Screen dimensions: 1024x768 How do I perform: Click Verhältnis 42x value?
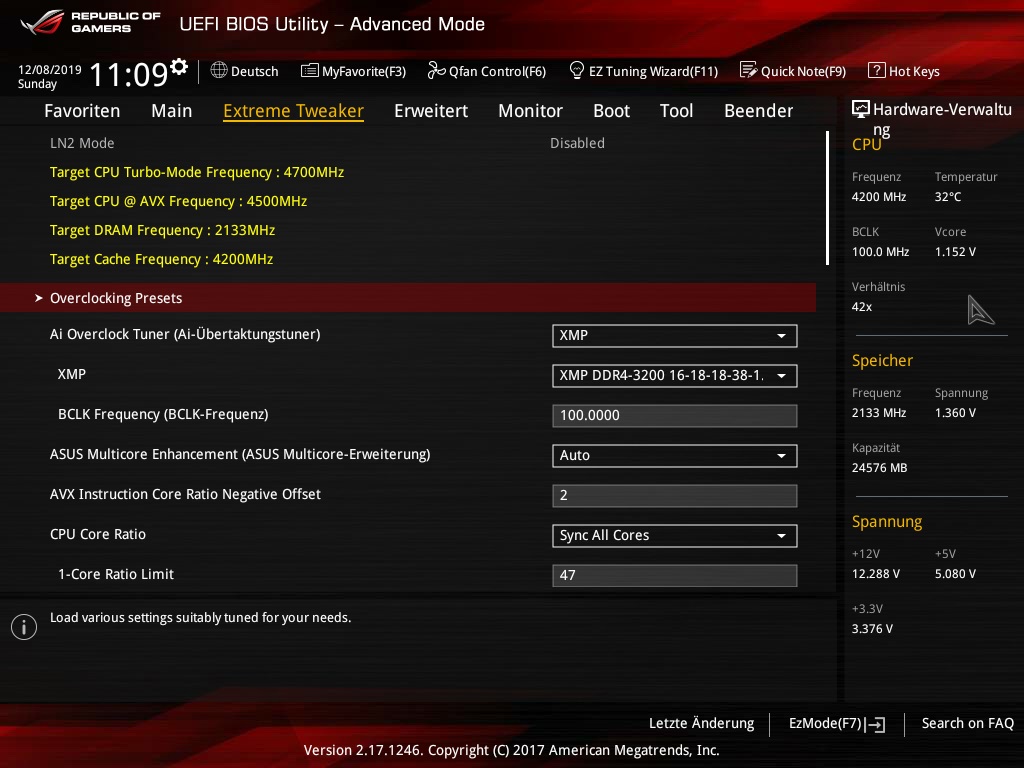tap(861, 306)
